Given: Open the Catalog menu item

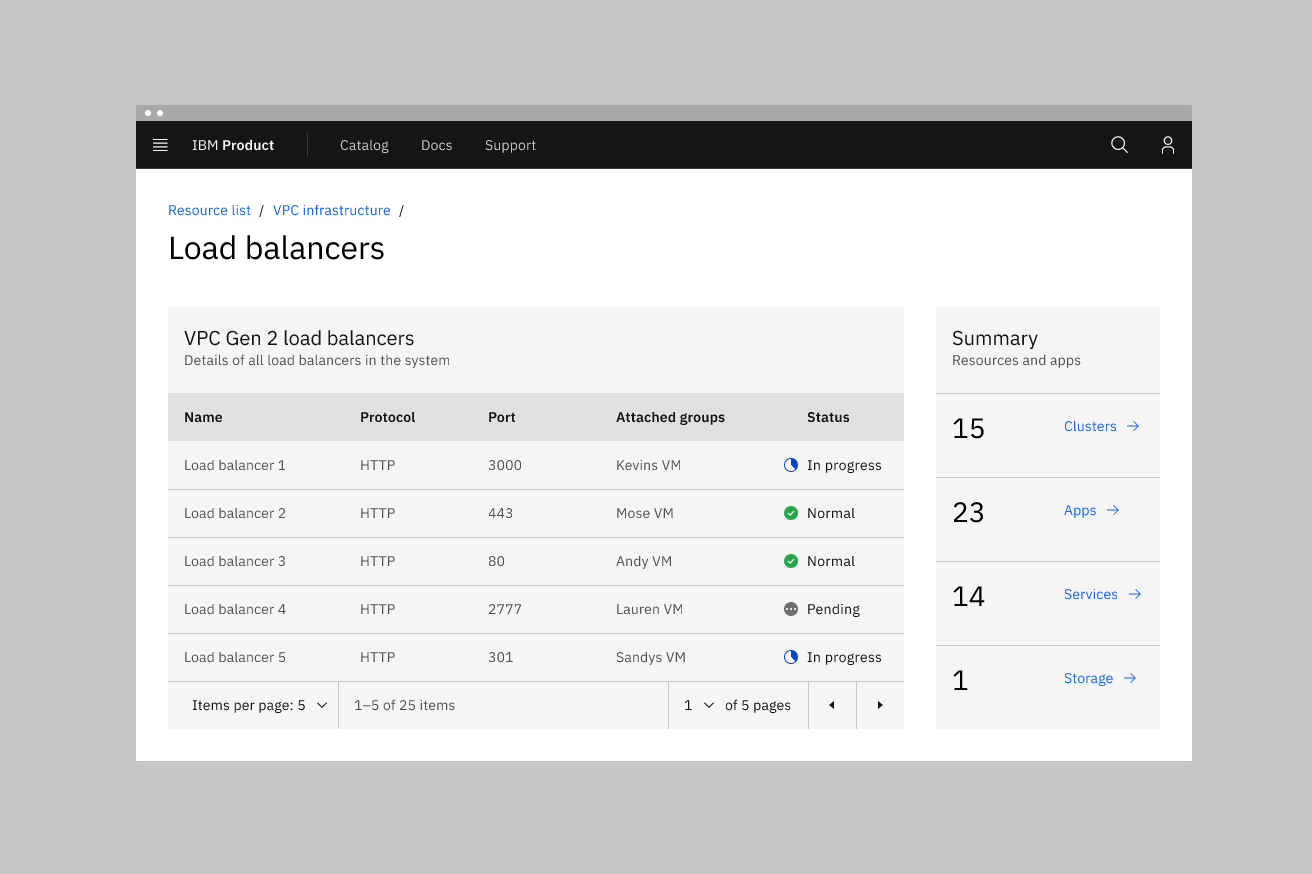Looking at the screenshot, I should click(x=364, y=145).
